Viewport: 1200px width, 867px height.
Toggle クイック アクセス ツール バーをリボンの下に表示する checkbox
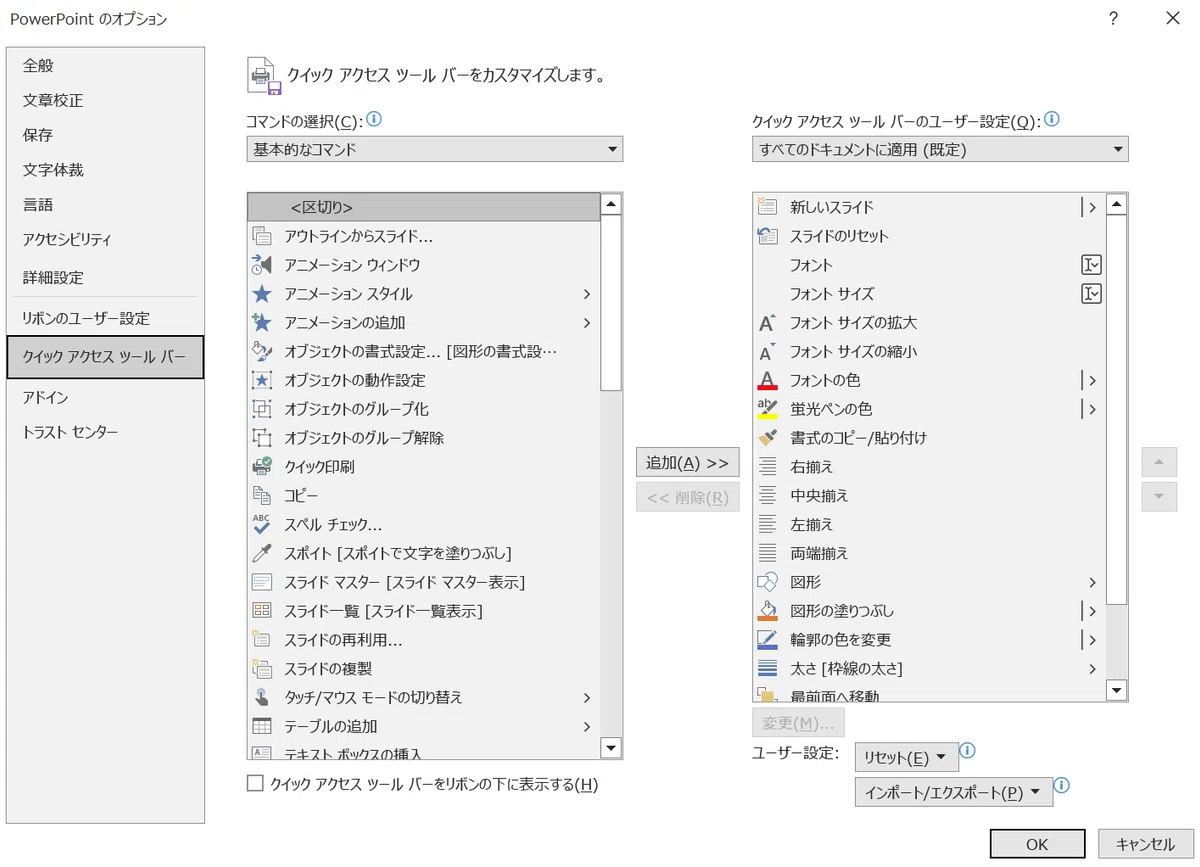pos(255,784)
